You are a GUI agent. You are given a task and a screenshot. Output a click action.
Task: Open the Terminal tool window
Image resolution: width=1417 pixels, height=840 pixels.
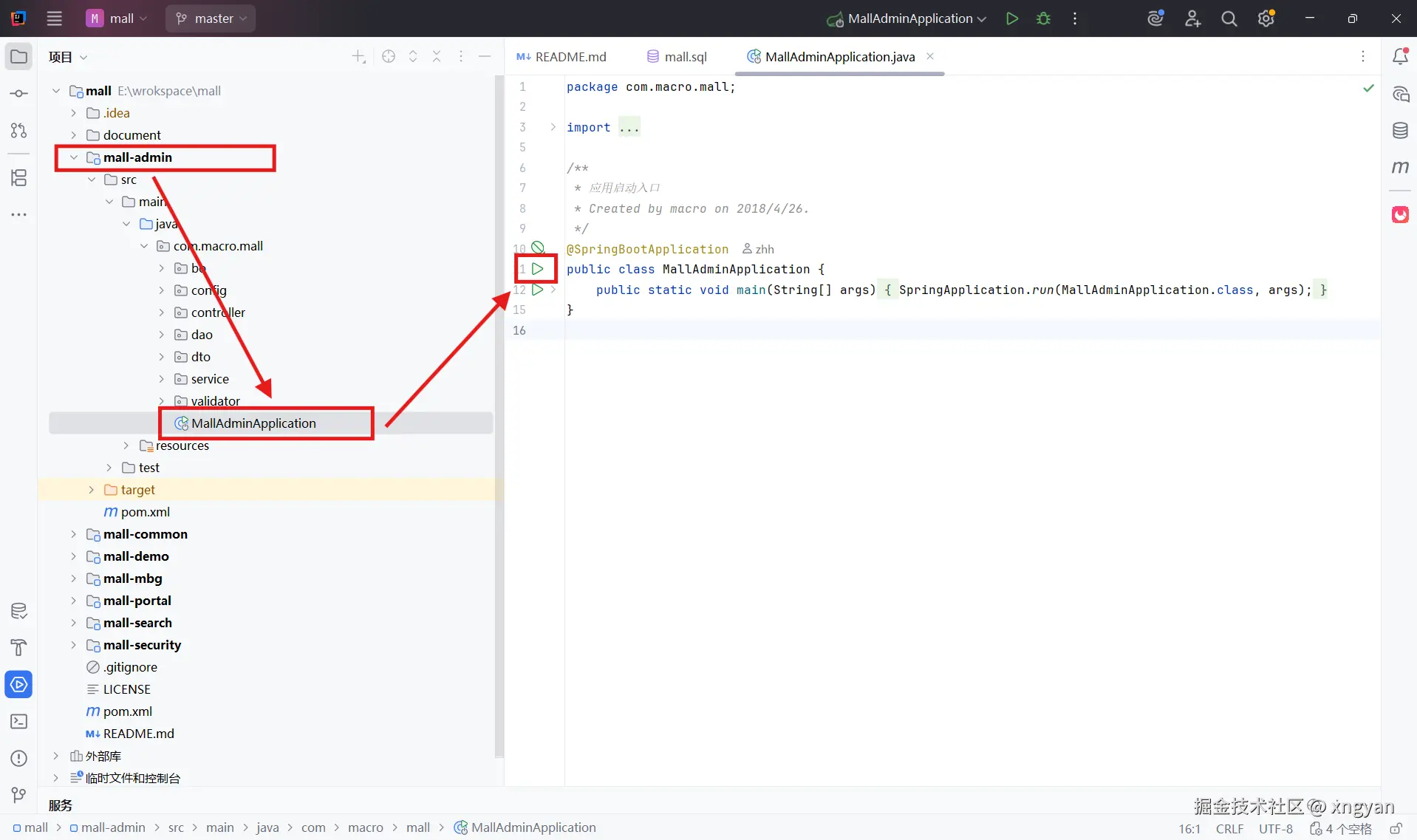click(18, 722)
